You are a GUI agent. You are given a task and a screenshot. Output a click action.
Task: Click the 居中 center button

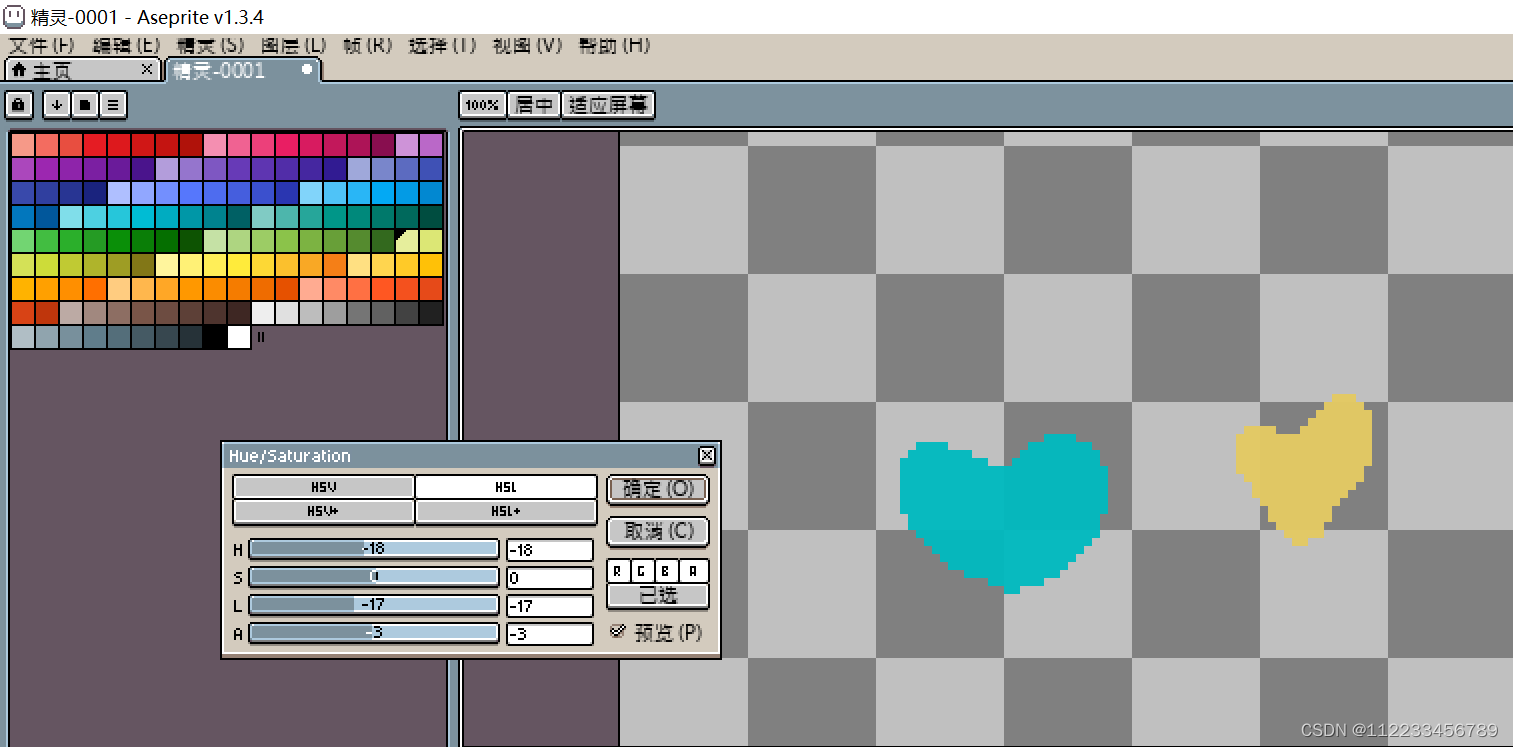coord(533,105)
